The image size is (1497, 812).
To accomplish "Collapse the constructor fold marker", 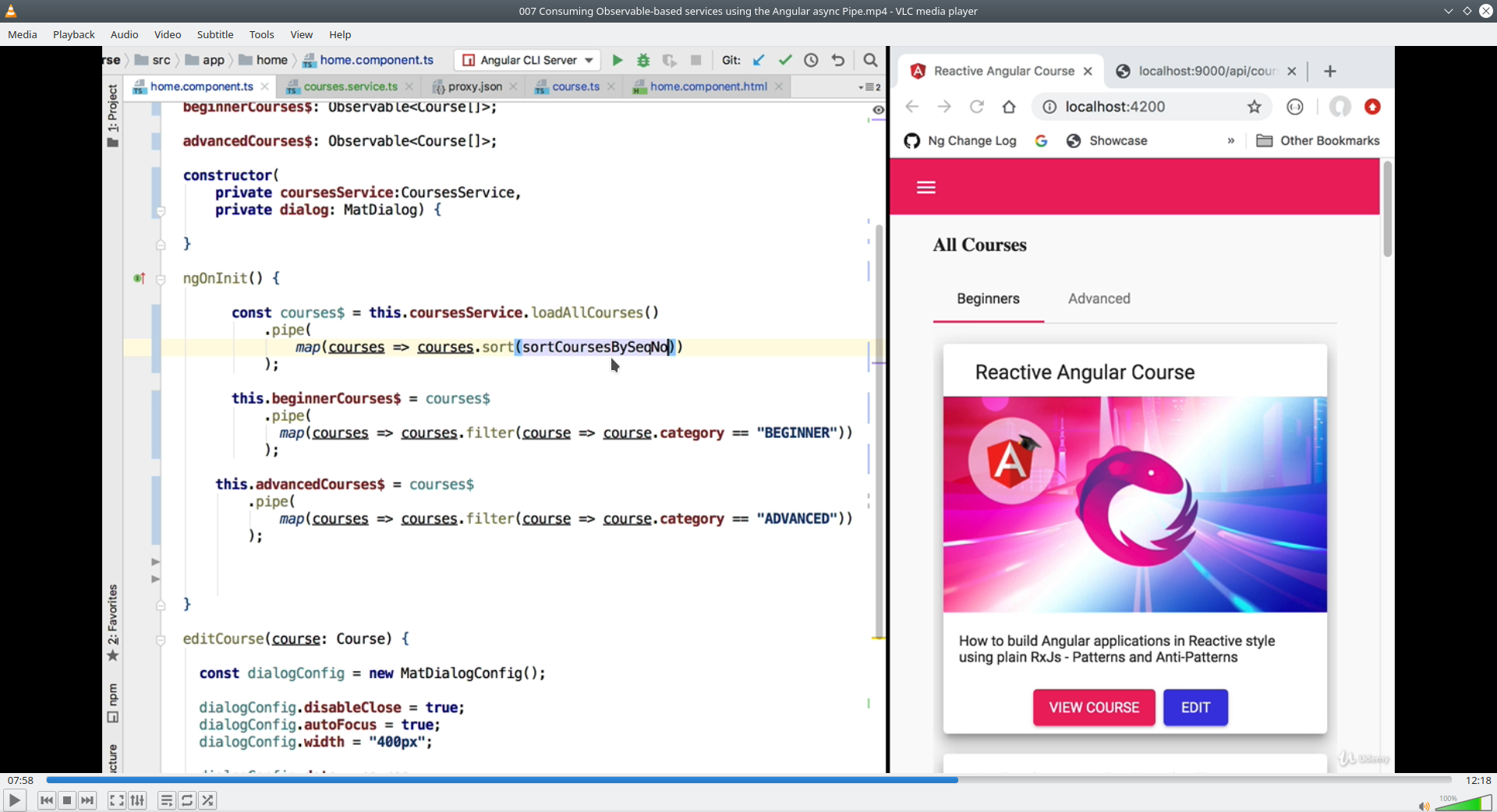I will click(161, 211).
